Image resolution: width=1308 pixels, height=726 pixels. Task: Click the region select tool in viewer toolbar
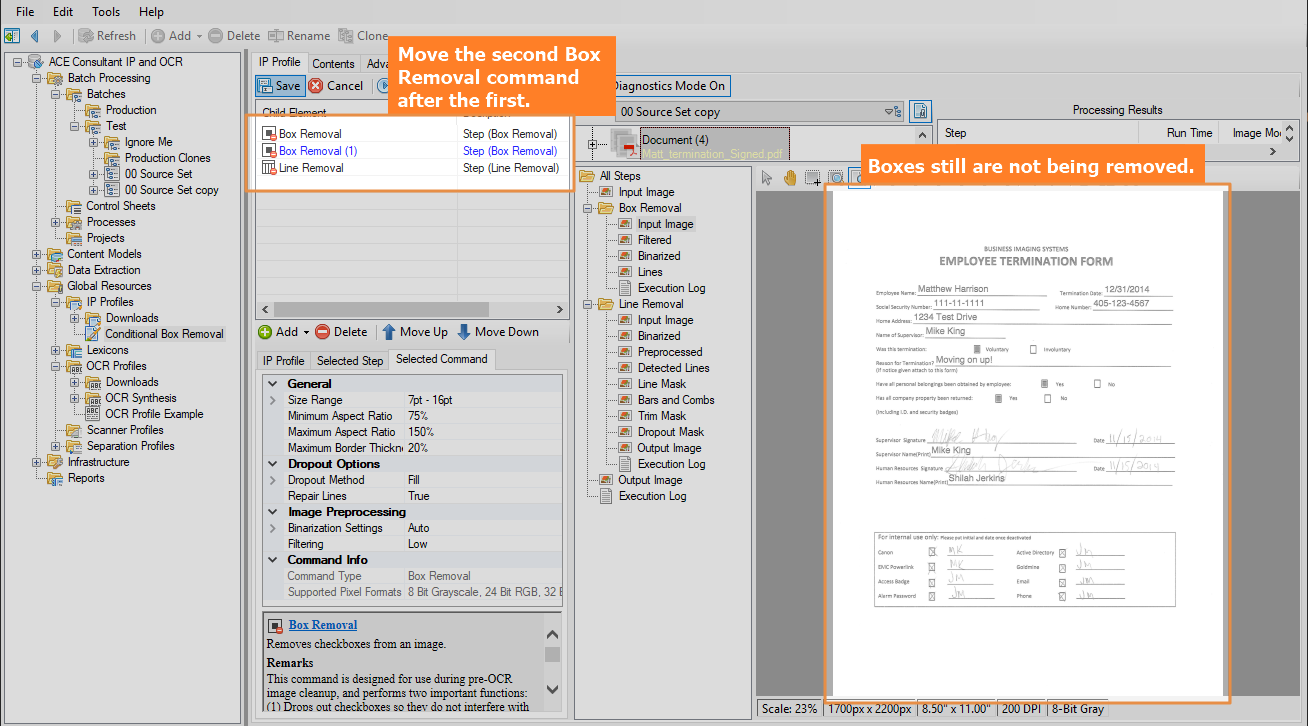tap(813, 178)
